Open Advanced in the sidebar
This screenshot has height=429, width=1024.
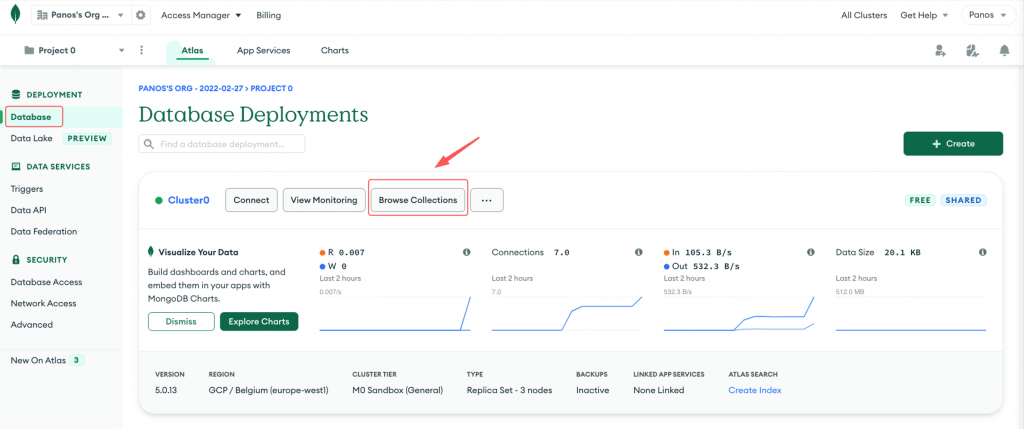click(31, 325)
